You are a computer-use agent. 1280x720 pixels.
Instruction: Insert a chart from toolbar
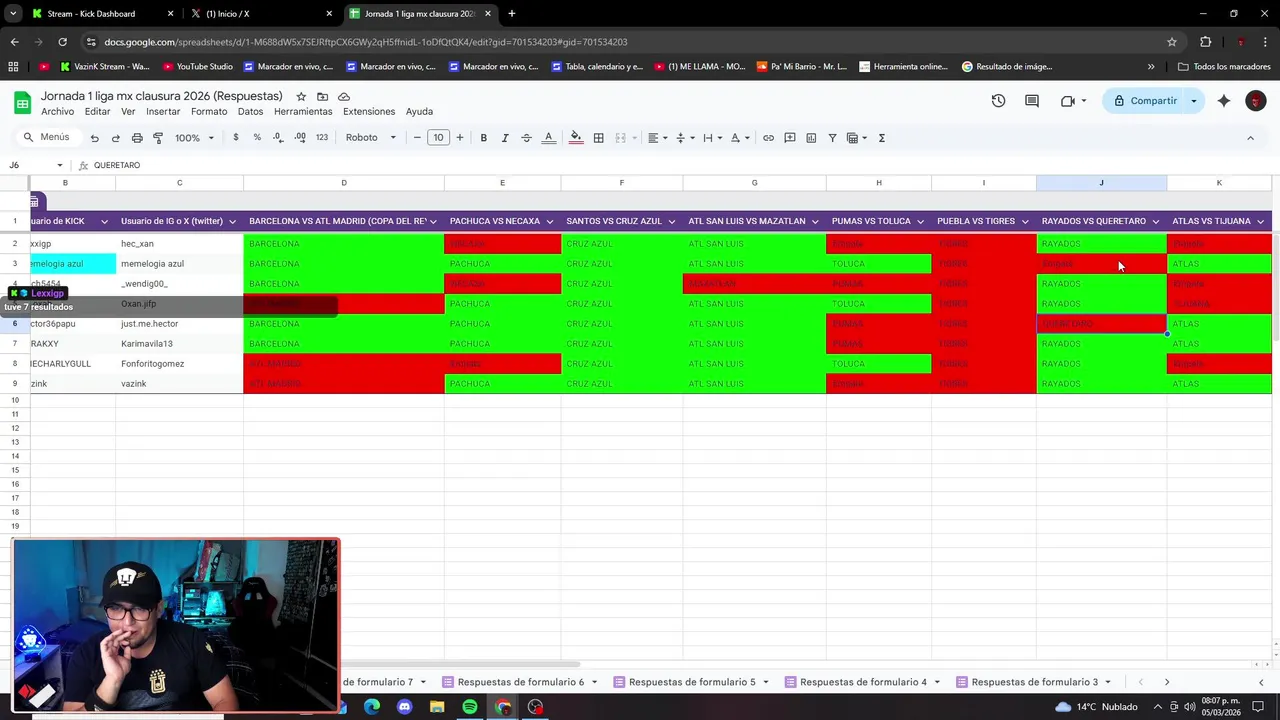(x=811, y=138)
